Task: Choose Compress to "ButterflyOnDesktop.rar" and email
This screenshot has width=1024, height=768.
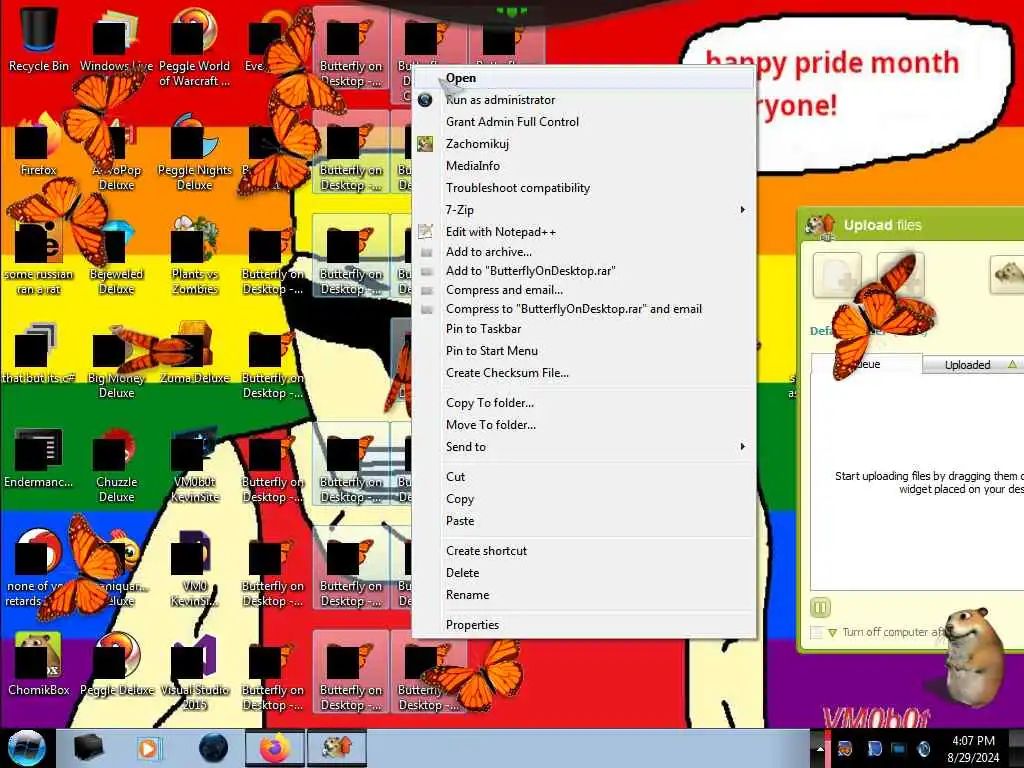Action: (x=584, y=309)
